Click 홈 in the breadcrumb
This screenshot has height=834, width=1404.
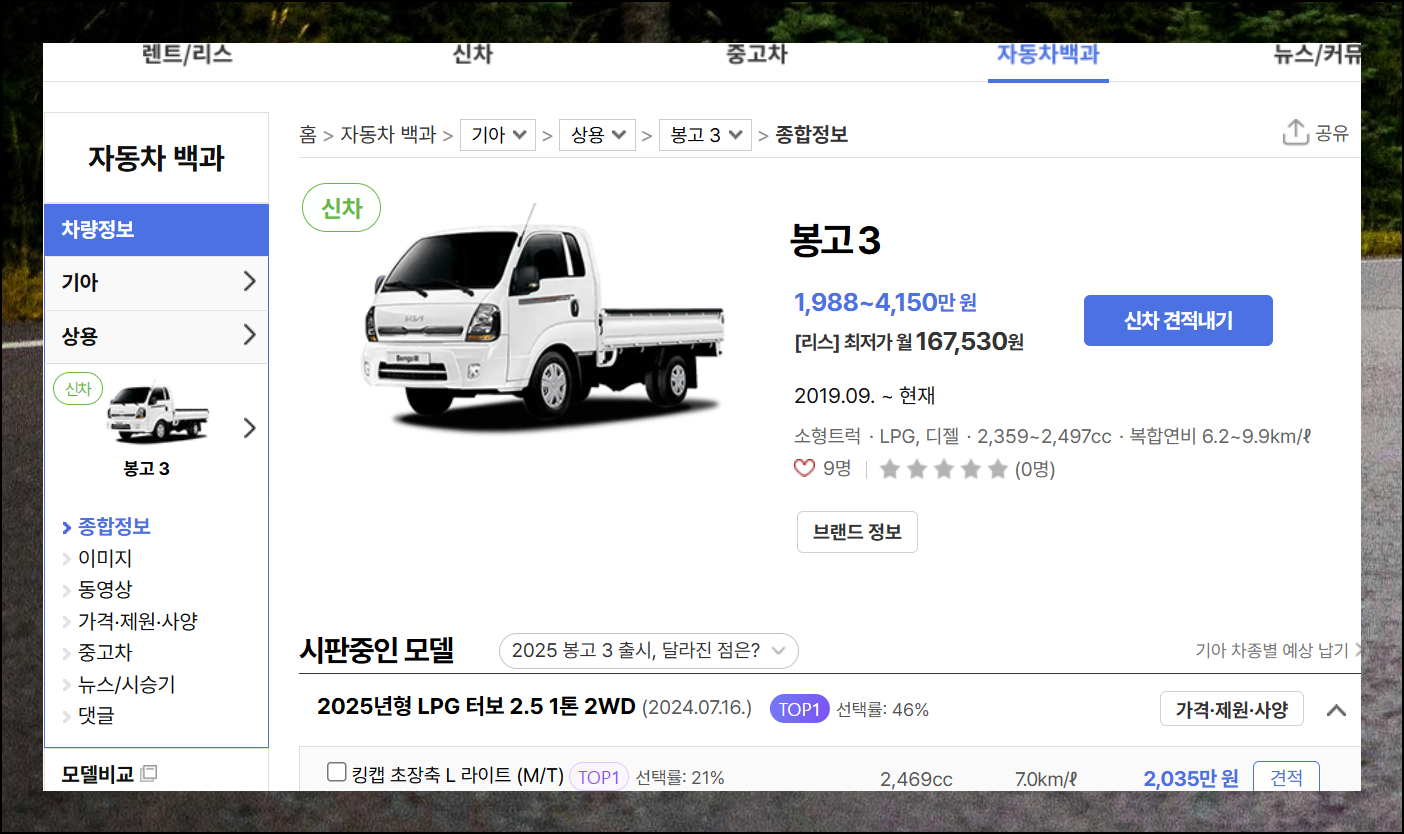308,135
